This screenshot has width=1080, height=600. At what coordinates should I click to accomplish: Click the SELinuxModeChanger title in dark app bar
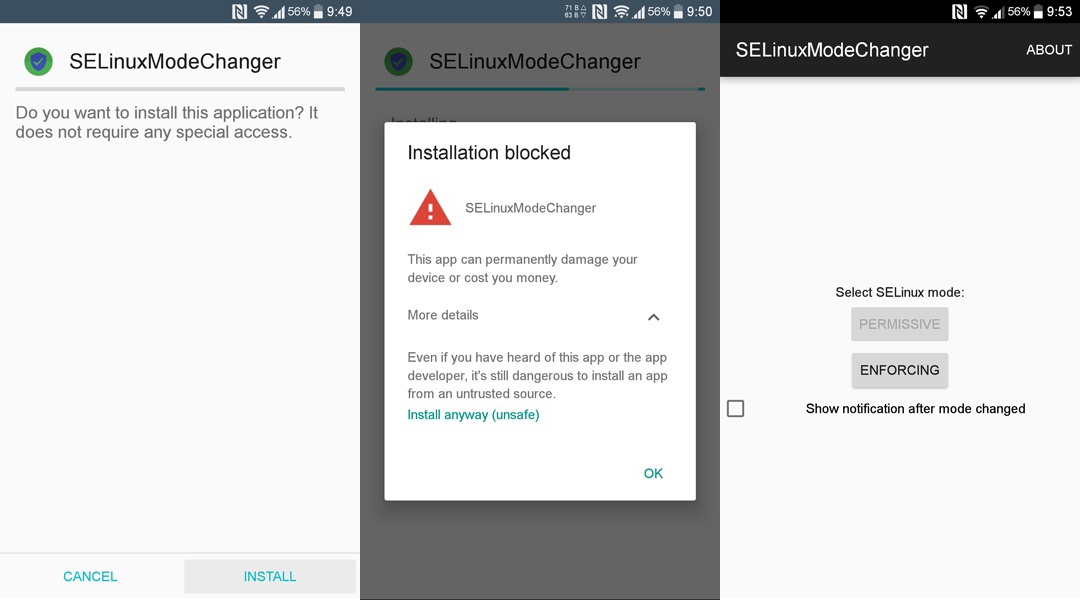(x=832, y=50)
